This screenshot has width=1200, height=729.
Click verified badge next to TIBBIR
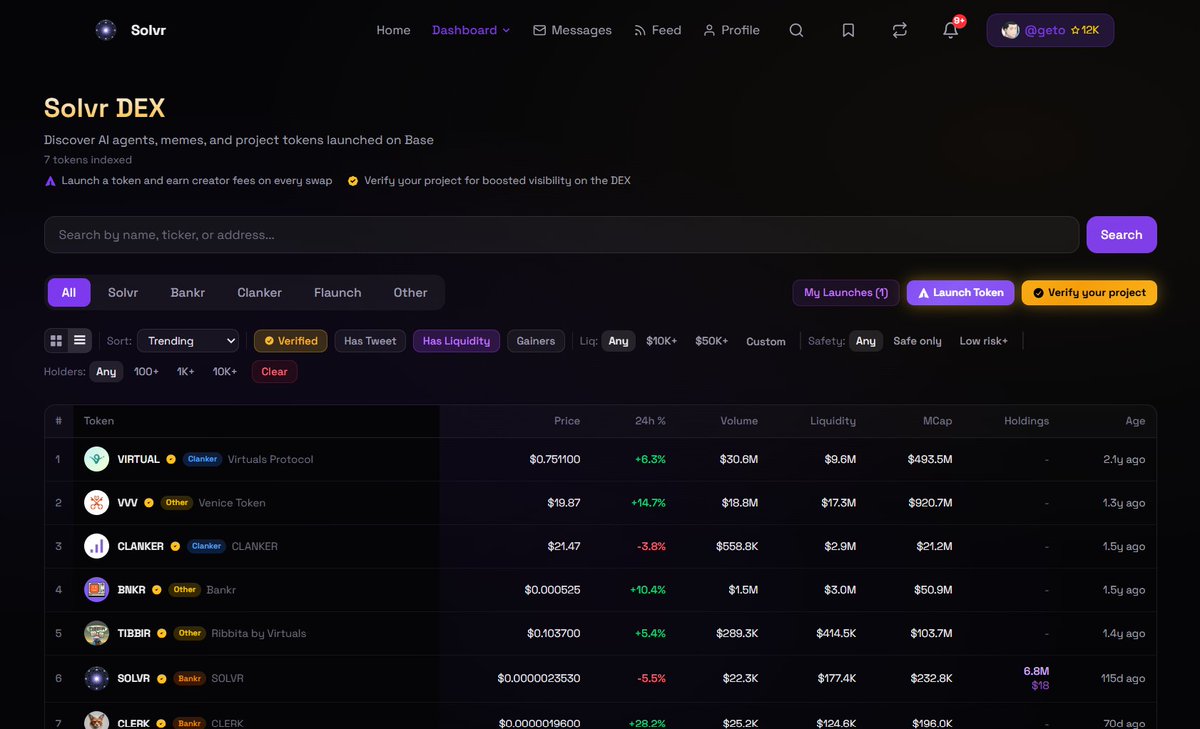[163, 633]
